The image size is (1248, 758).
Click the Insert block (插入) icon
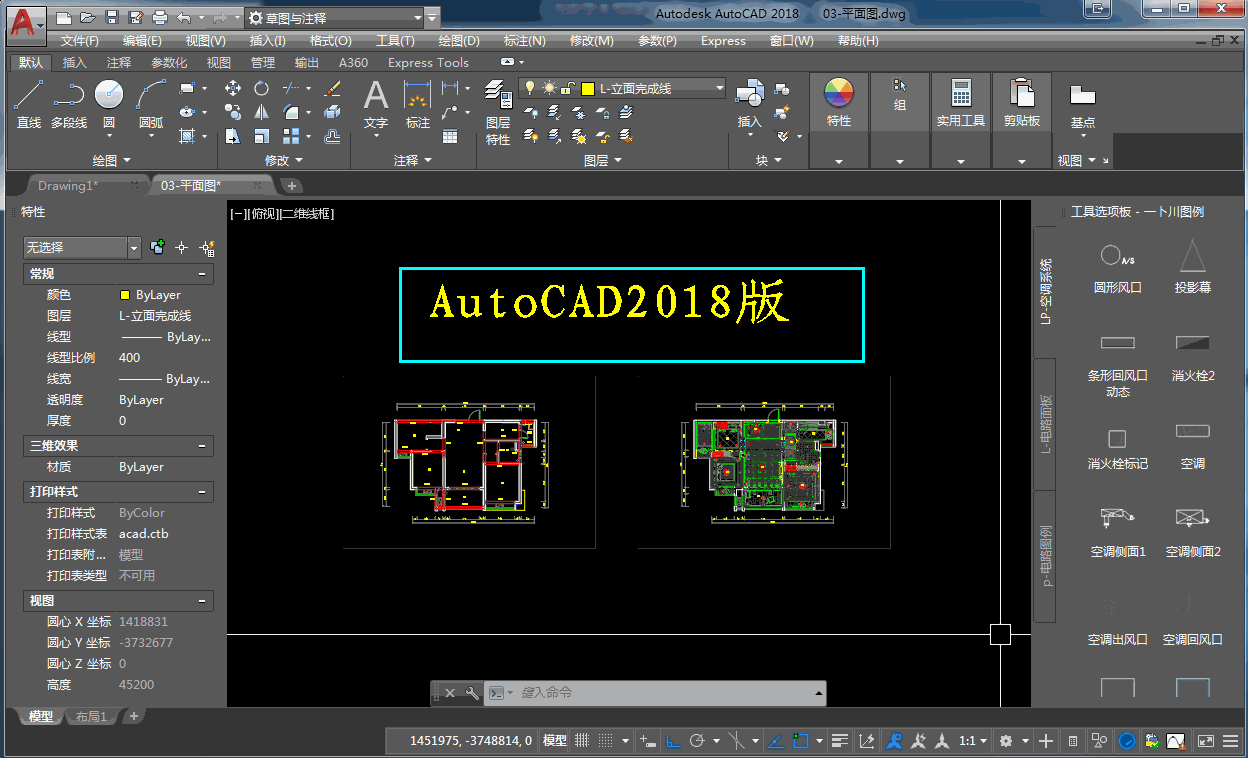click(x=749, y=104)
